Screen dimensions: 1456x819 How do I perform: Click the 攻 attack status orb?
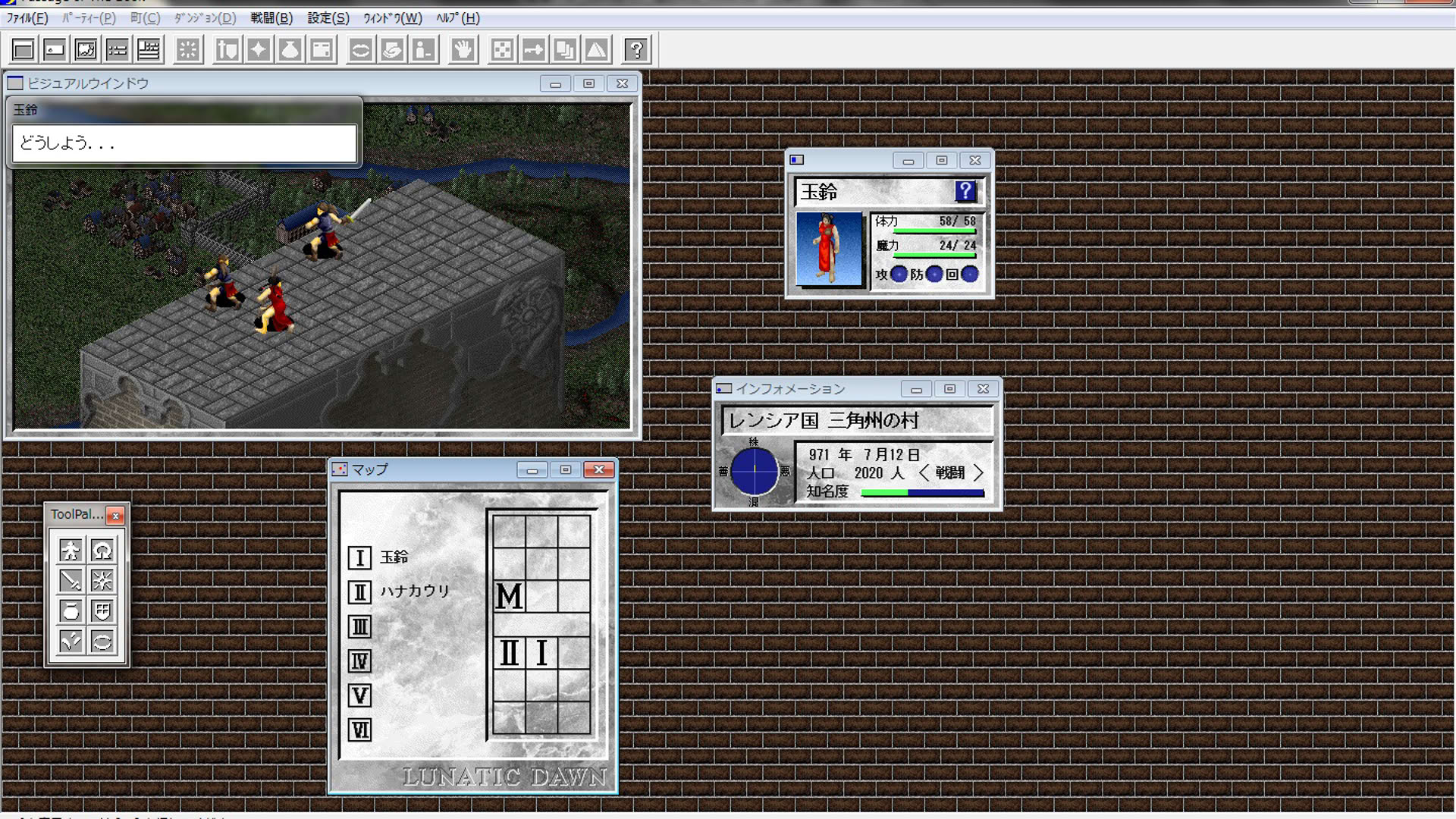pyautogui.click(x=899, y=274)
